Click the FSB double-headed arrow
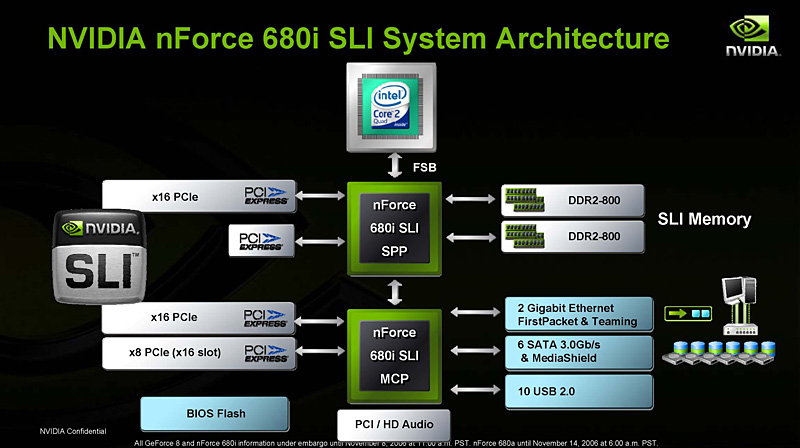 point(394,165)
